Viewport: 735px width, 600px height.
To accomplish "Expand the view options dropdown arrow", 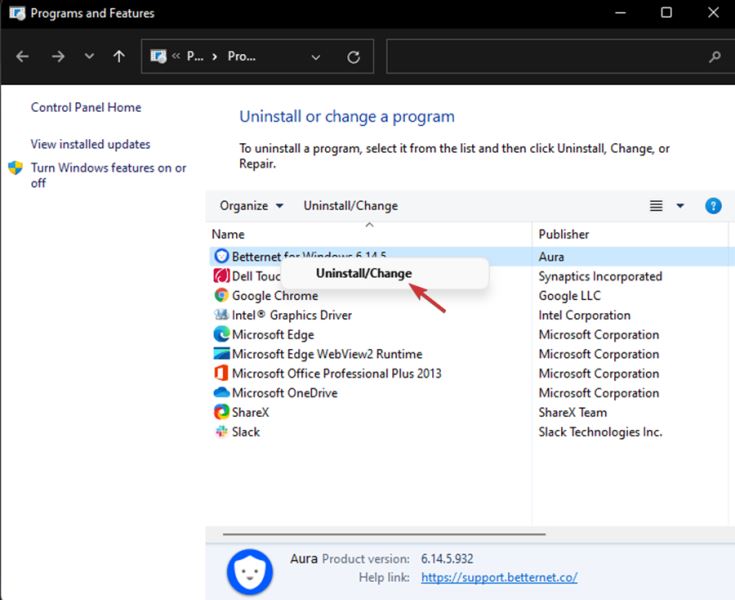I will [680, 206].
